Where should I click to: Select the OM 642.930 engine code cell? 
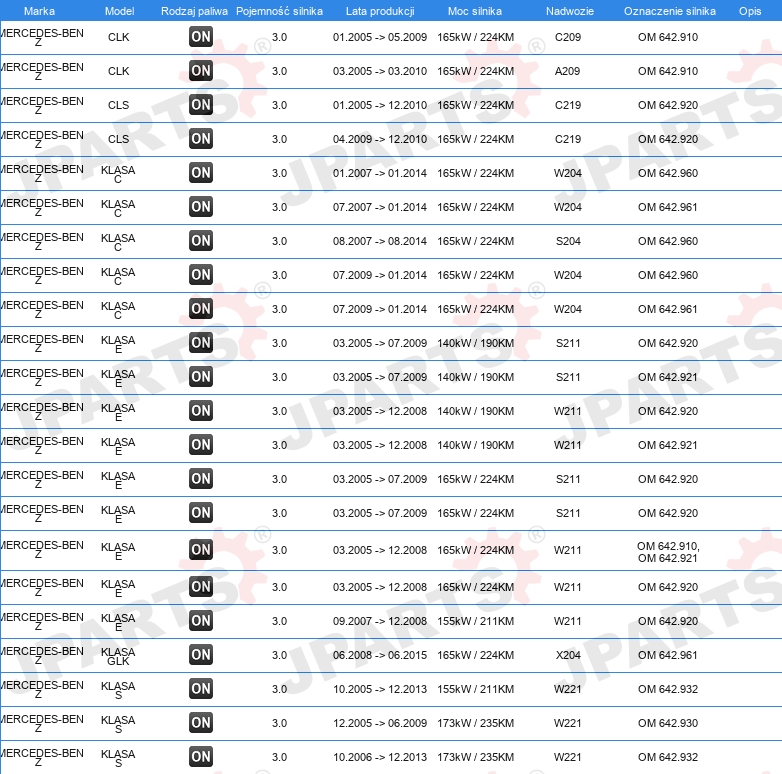[668, 723]
